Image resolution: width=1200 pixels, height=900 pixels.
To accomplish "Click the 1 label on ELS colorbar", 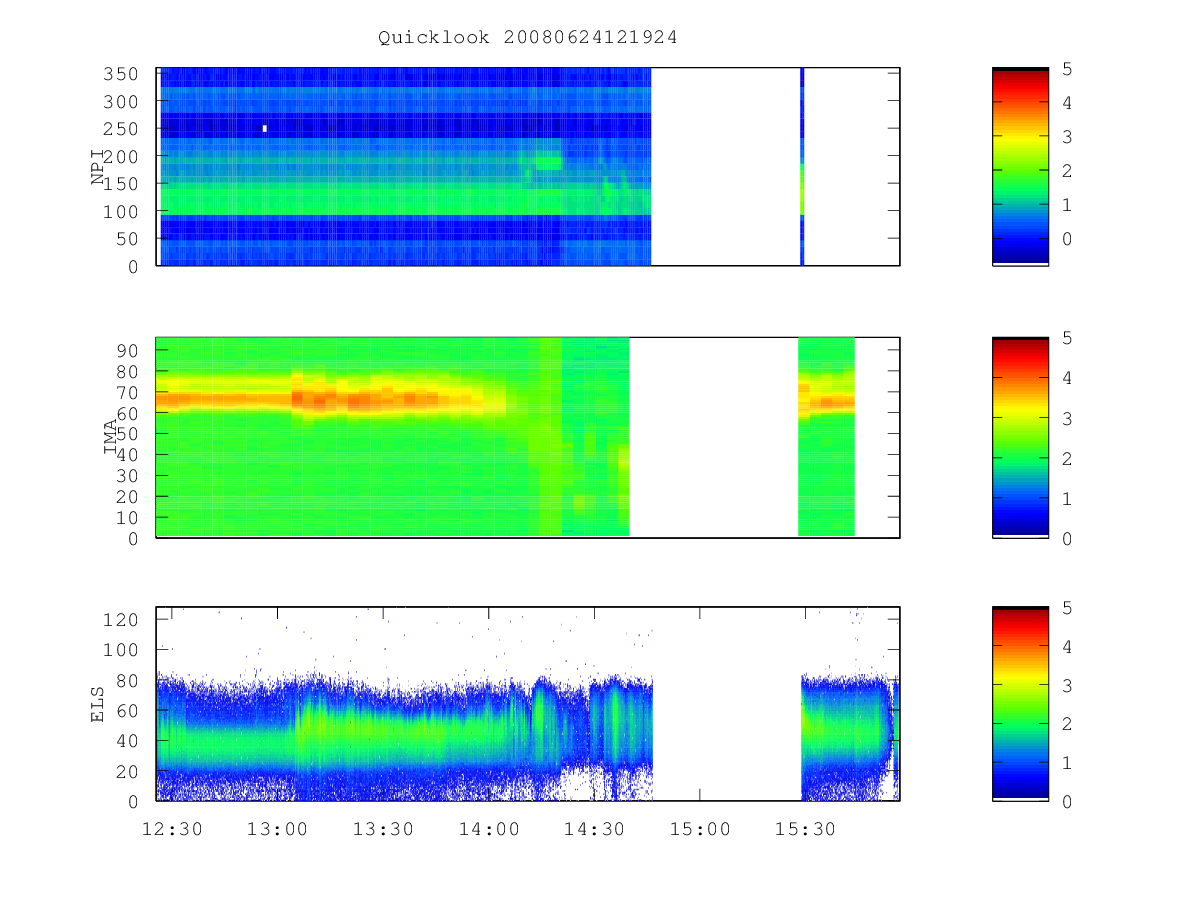I will click(x=1067, y=763).
